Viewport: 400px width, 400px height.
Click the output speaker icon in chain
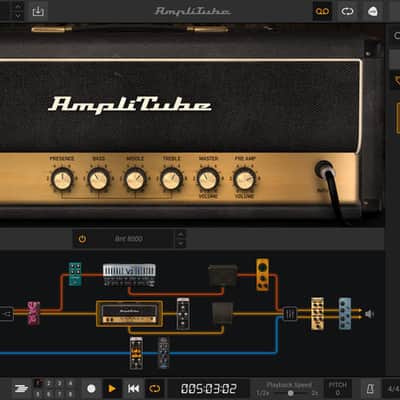[369, 314]
